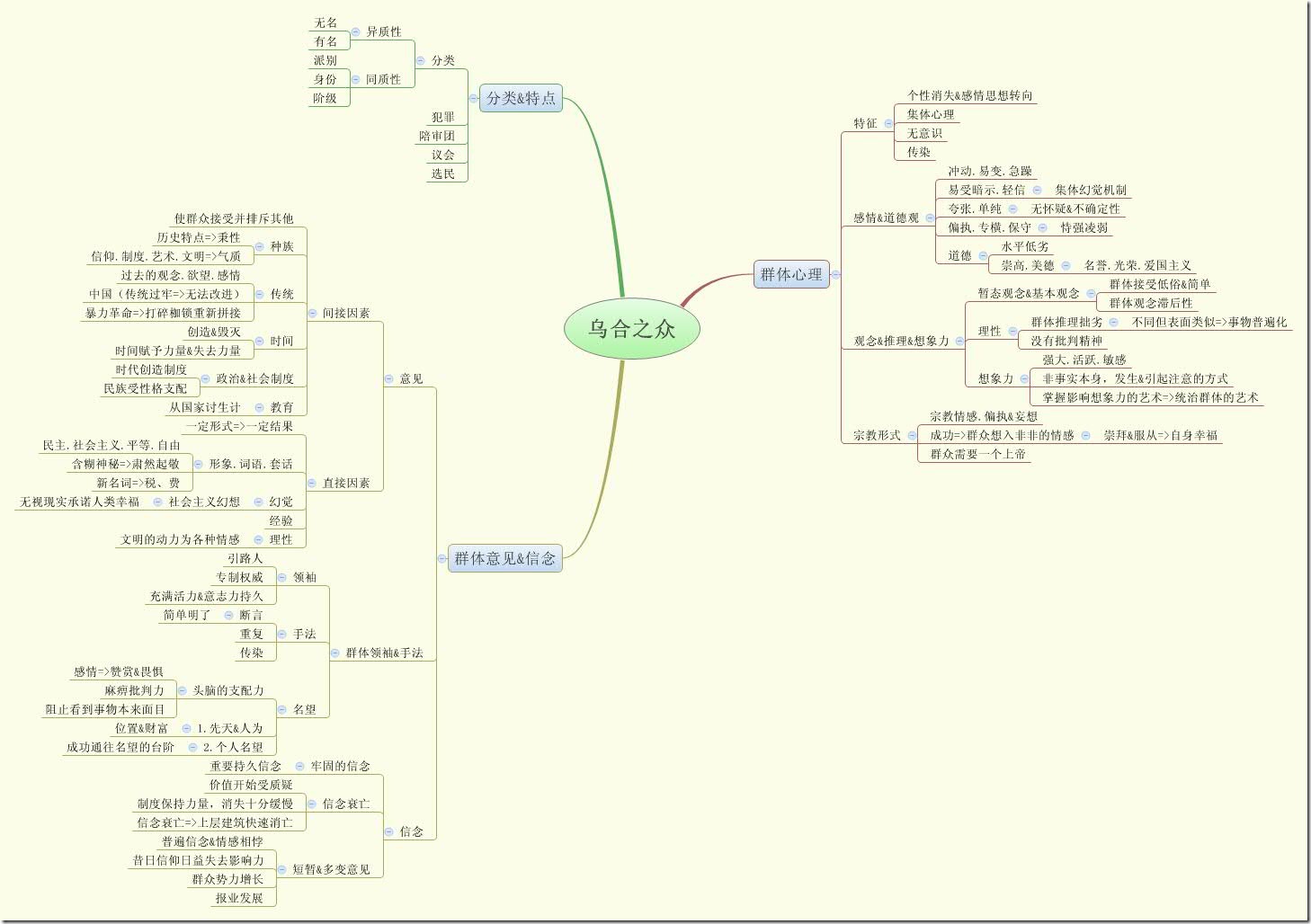
Task: Select the 没有批判精神 node
Action: click(x=1066, y=341)
